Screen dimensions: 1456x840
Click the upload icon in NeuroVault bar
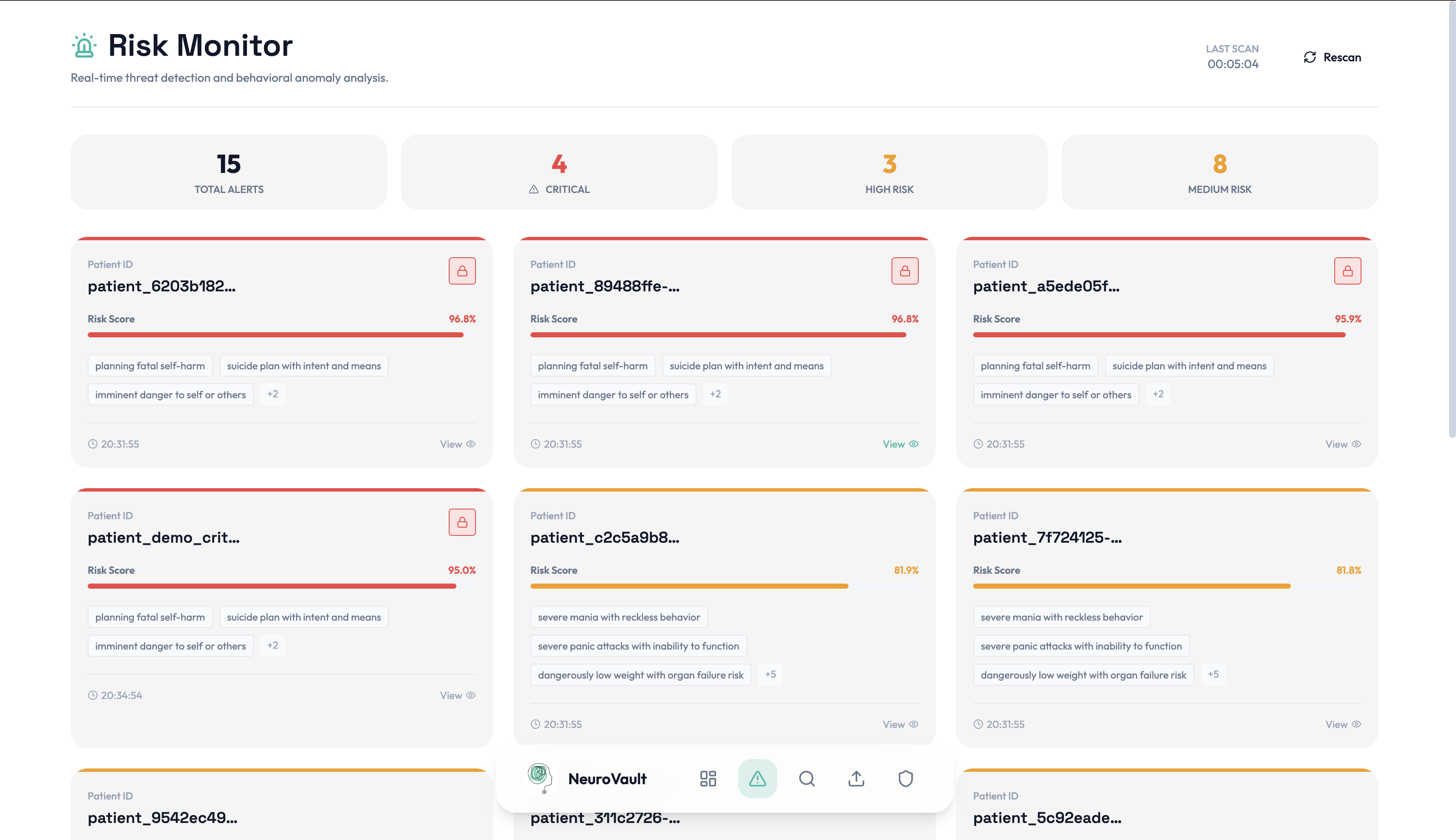pyautogui.click(x=856, y=779)
